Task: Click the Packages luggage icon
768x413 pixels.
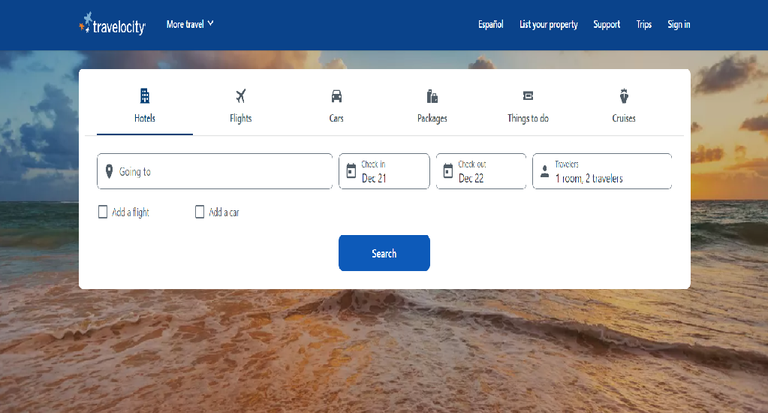Action: coord(432,96)
